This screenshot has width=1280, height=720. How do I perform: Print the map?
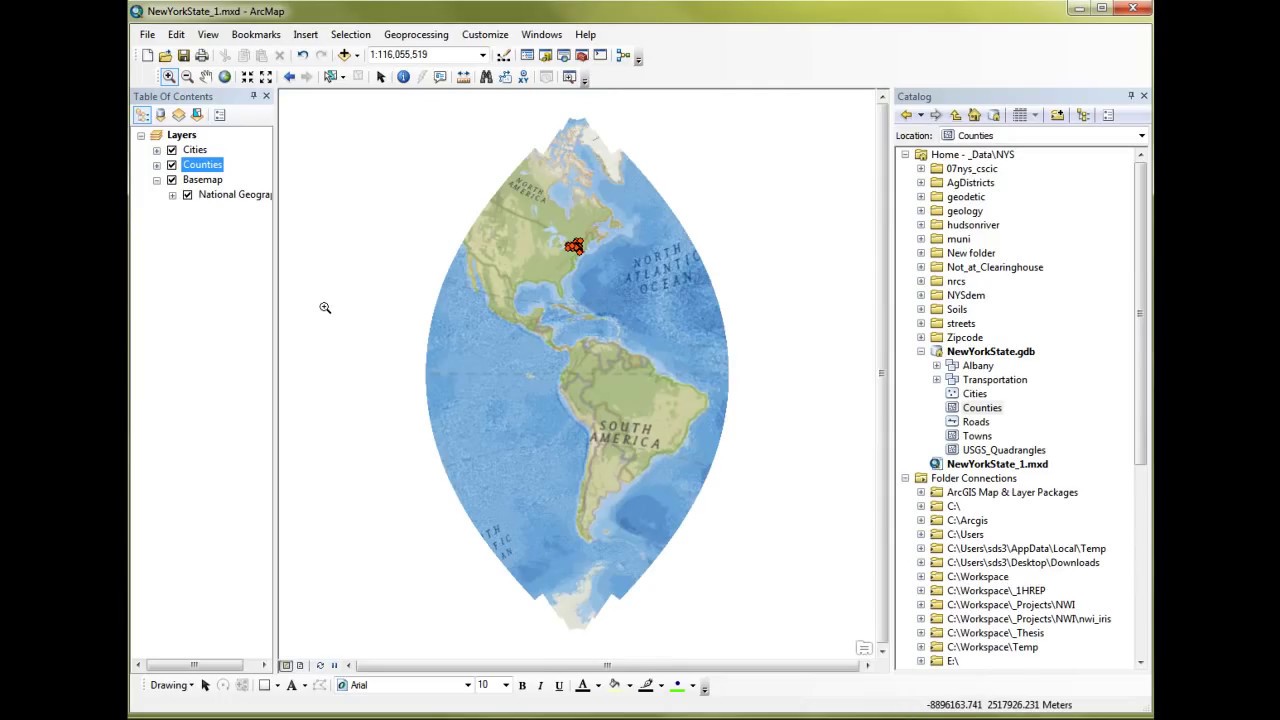point(202,55)
